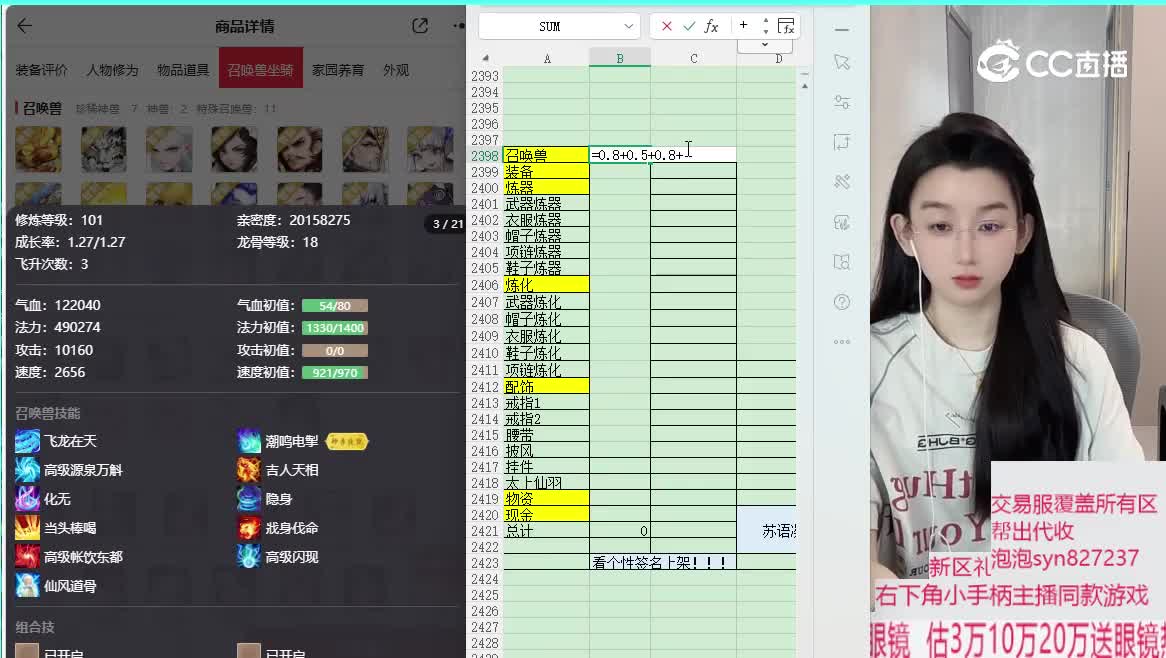The height and width of the screenshot is (658, 1166).
Task: Confirm formula entry with the green checkmark
Action: pos(689,26)
